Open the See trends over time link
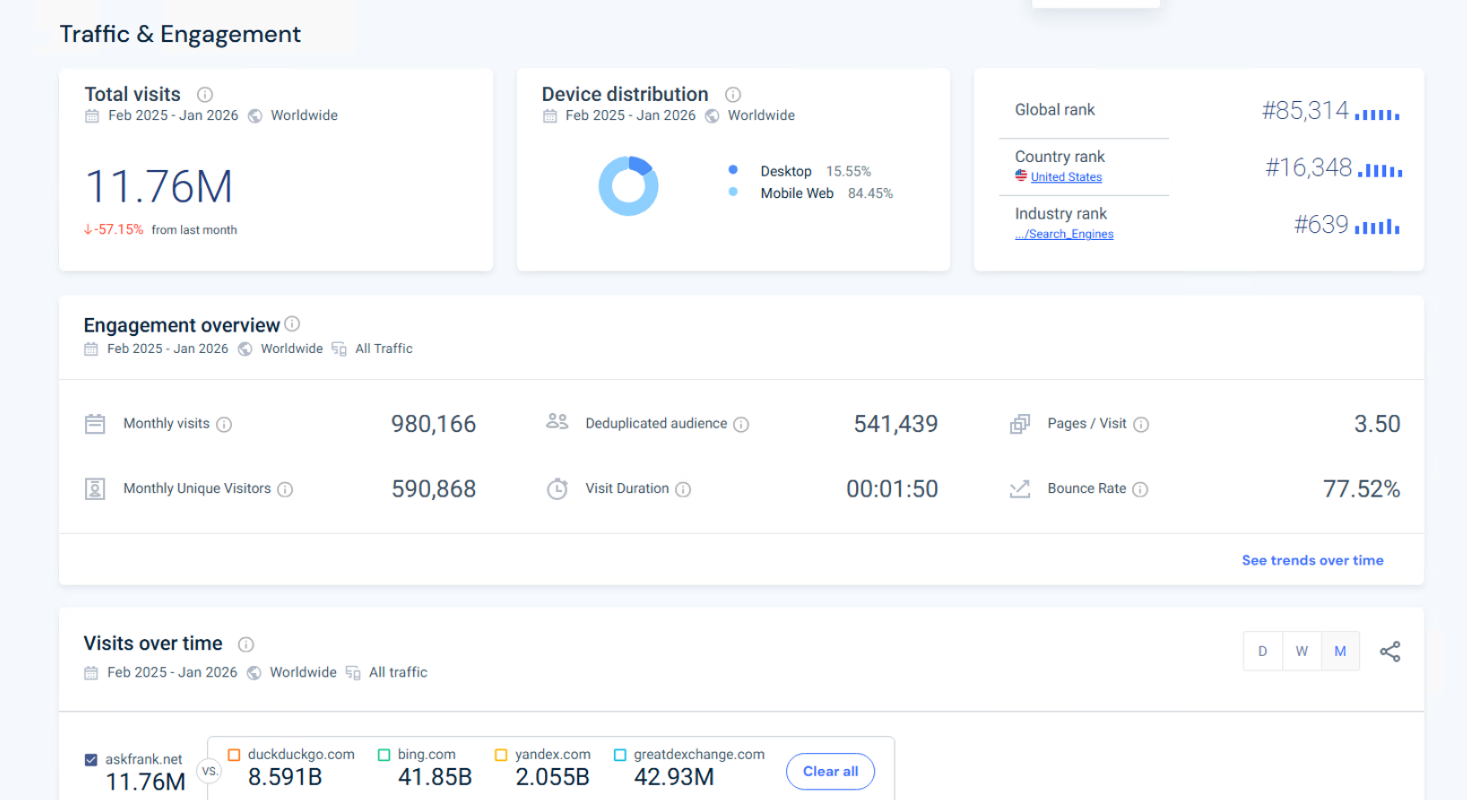This screenshot has width=1467, height=800. click(x=1312, y=561)
